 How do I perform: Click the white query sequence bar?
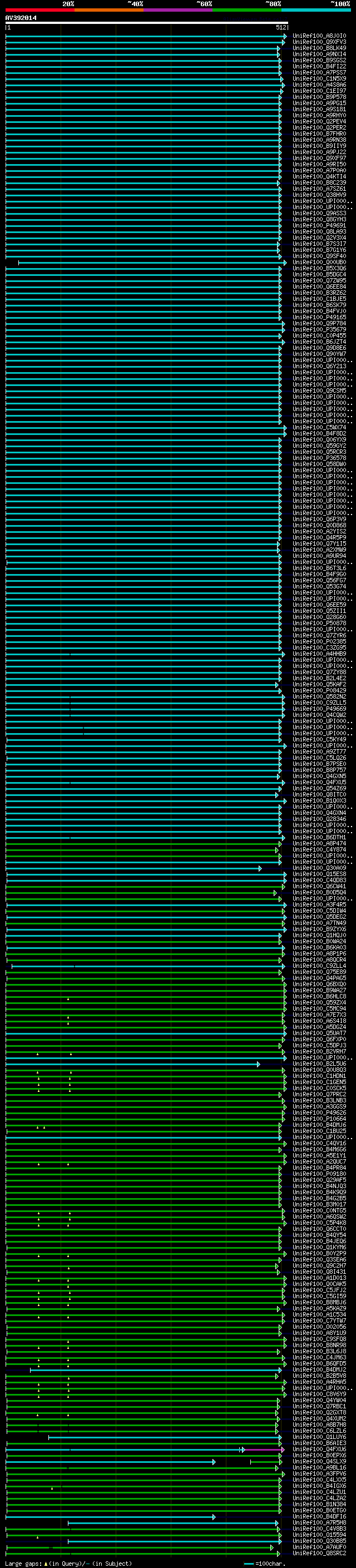click(x=147, y=22)
